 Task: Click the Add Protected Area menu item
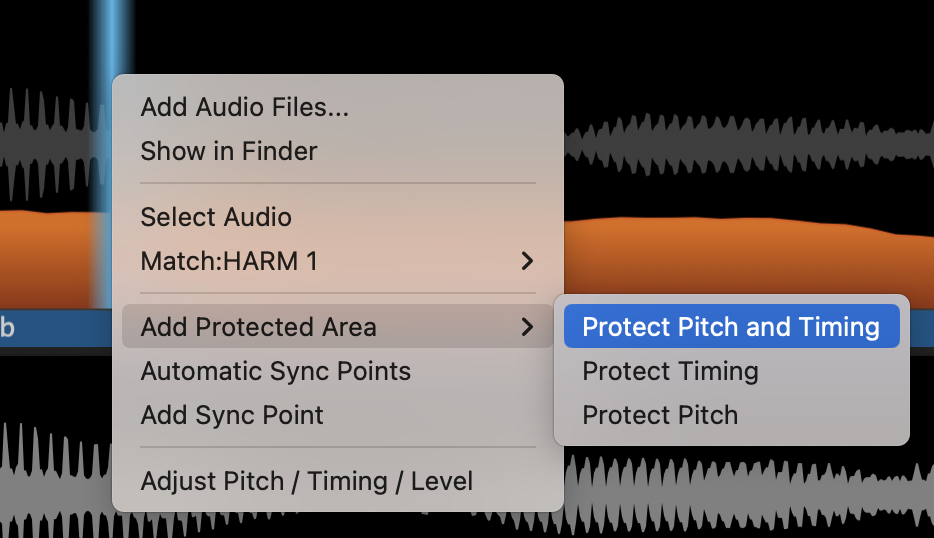tap(258, 327)
